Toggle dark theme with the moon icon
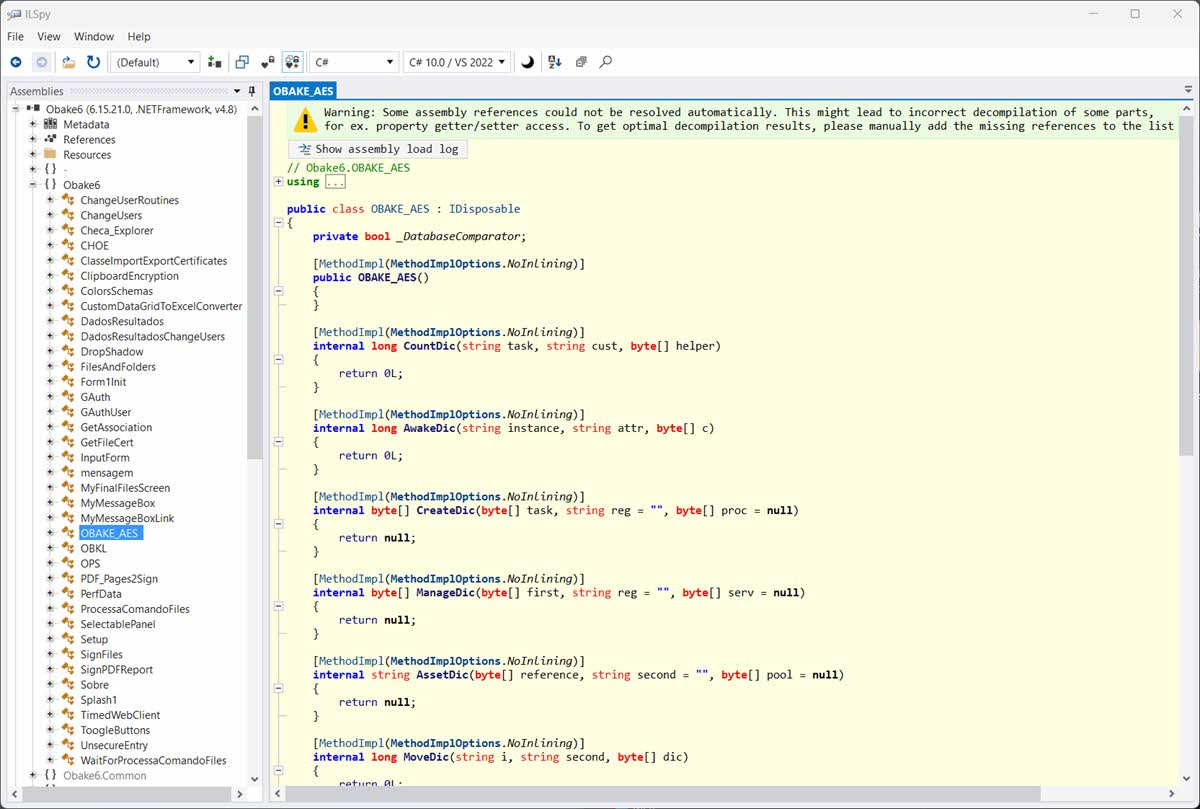 click(x=527, y=62)
